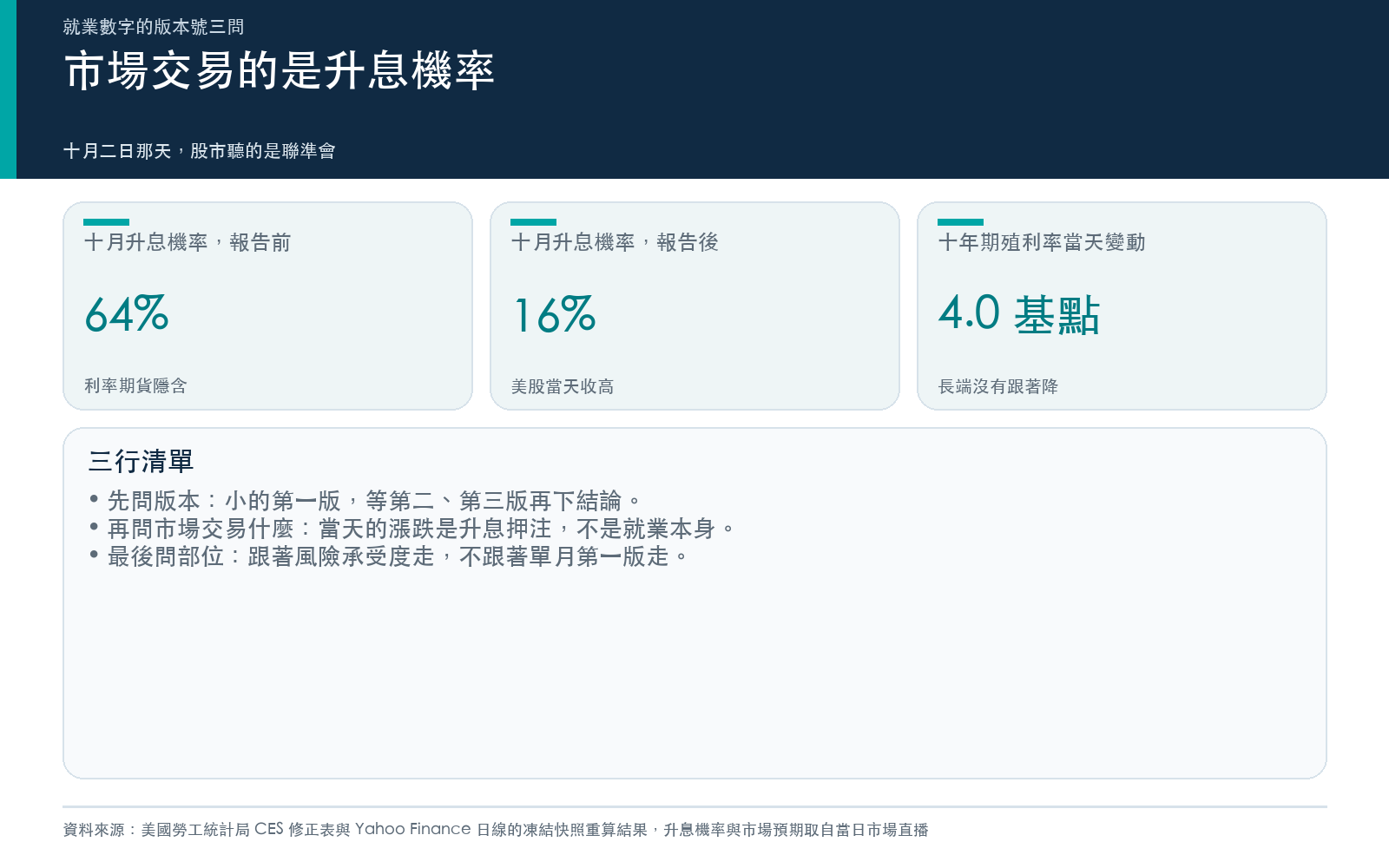Click the 16% value

[554, 314]
